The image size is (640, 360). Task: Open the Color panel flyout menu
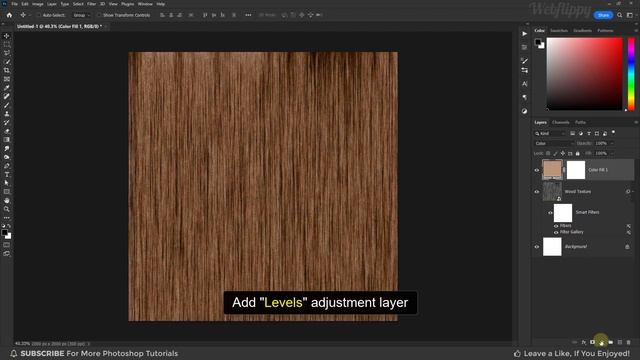coord(636,31)
